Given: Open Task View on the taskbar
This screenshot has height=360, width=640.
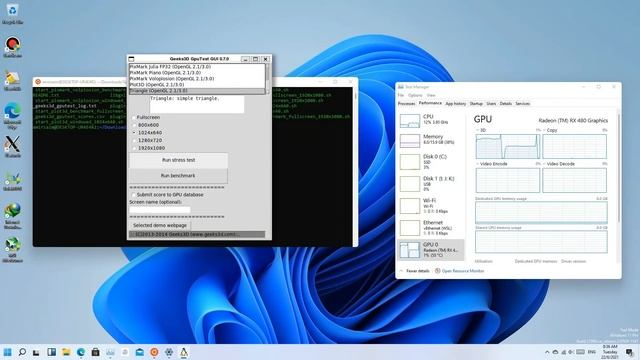Looking at the screenshot, I should click(x=36, y=352).
